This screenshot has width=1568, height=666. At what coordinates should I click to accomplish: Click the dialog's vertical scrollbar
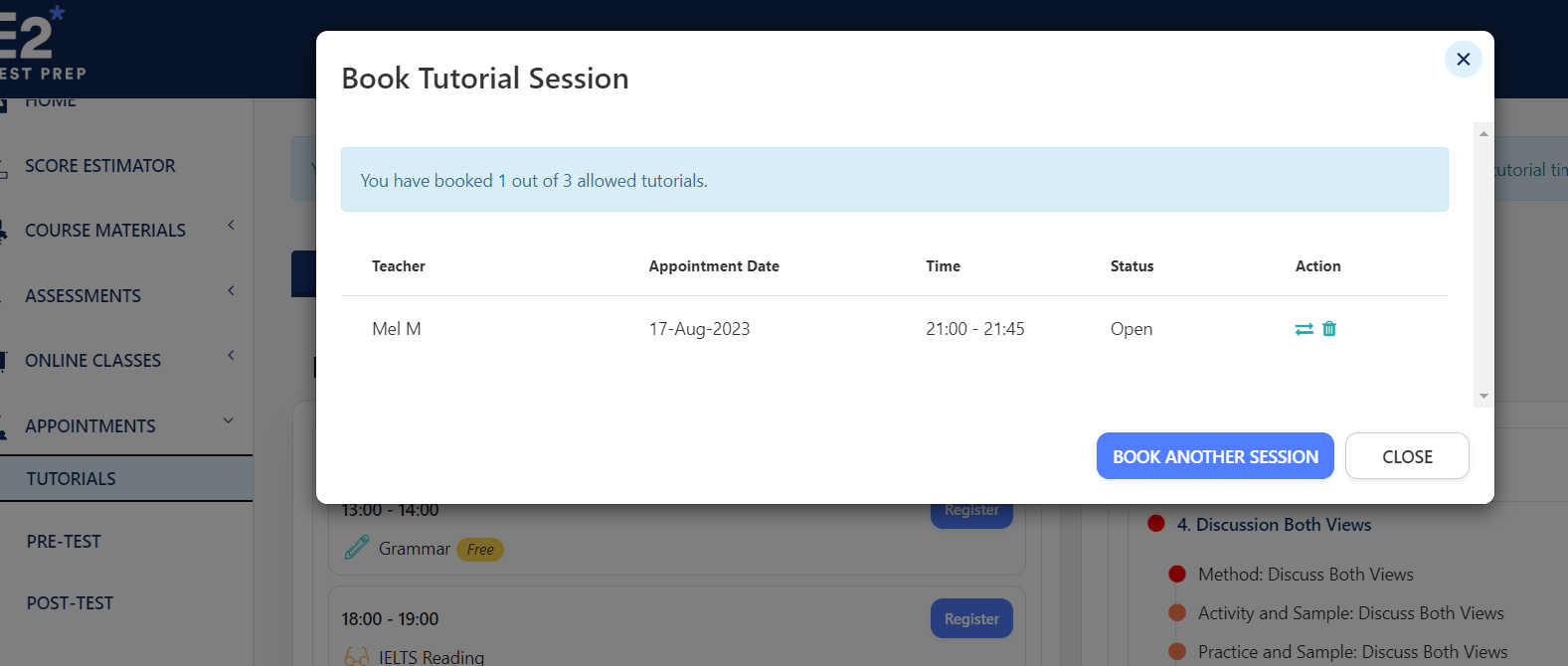(1482, 265)
